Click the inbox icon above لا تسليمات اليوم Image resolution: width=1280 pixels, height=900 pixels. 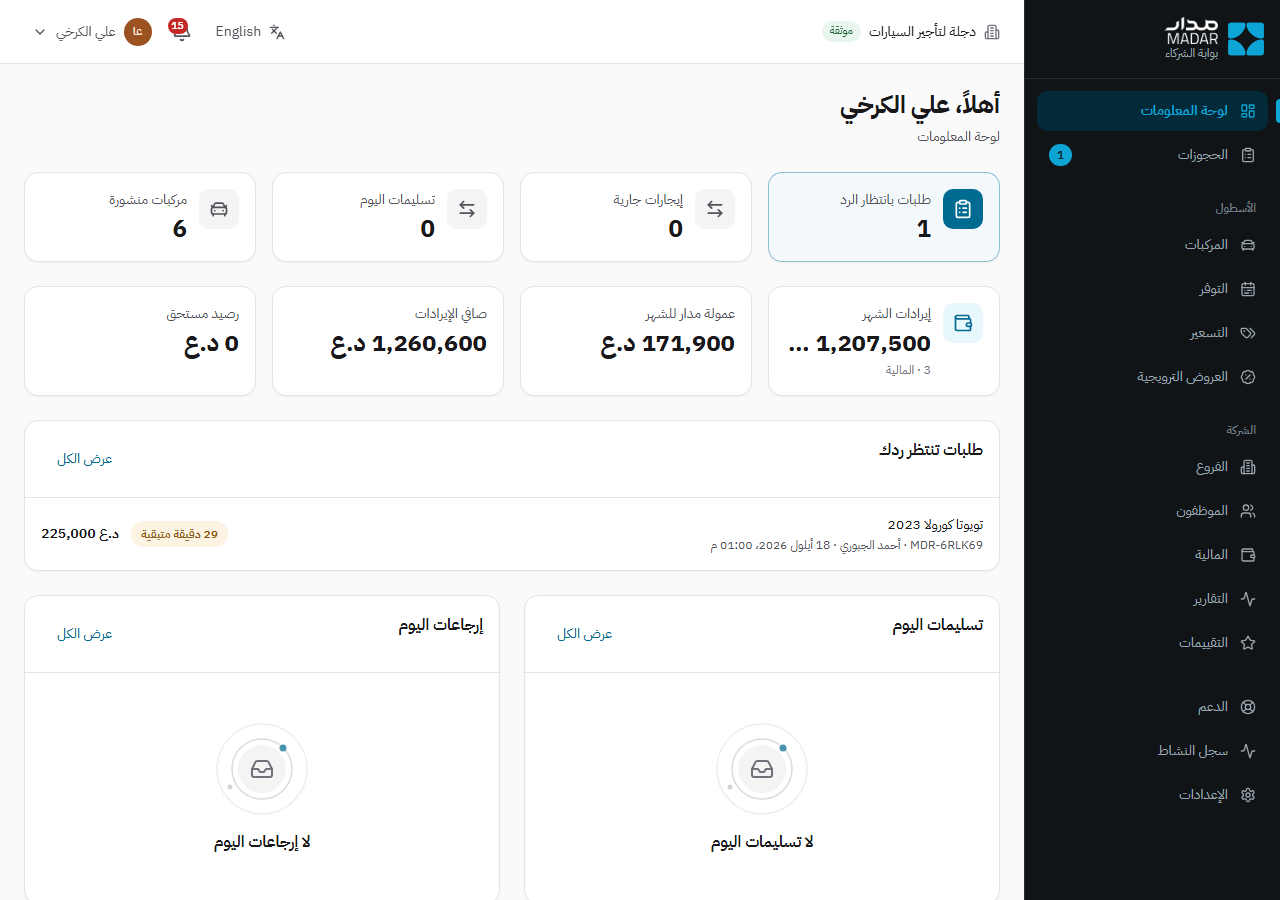pos(762,769)
